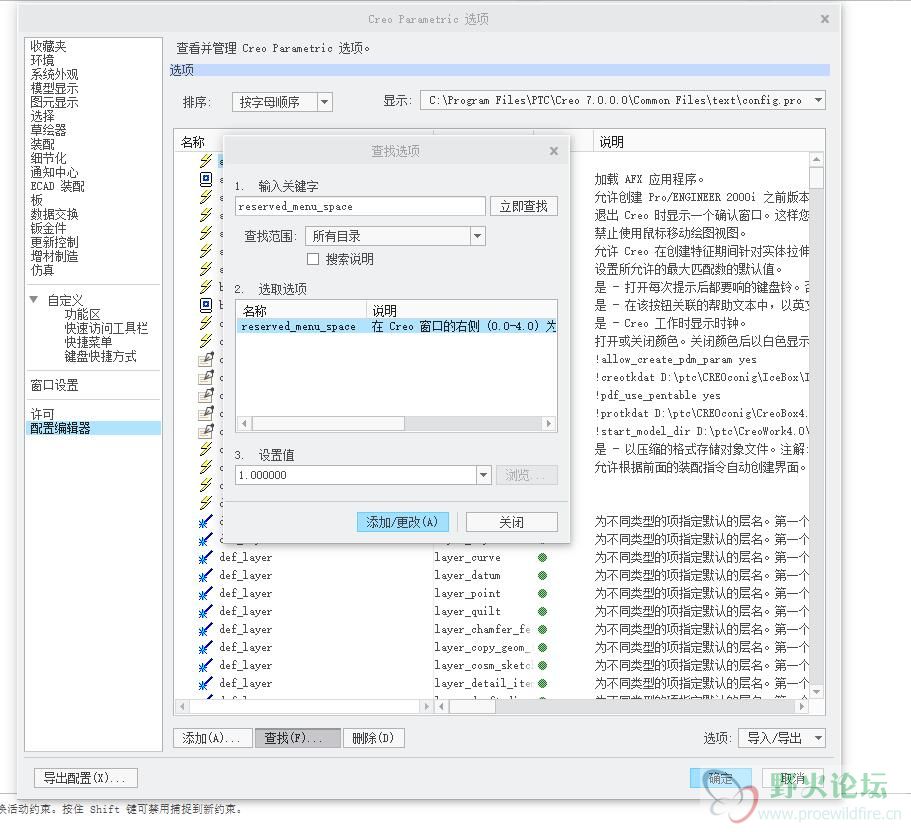911x832 pixels.
Task: Click the lightning icon for the 允许根据前面的装配指令自动创建界面 row
Action: point(206,467)
